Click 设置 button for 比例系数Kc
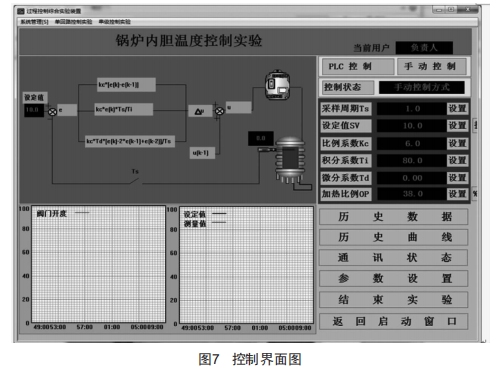This screenshot has height=371, width=498. (x=457, y=144)
